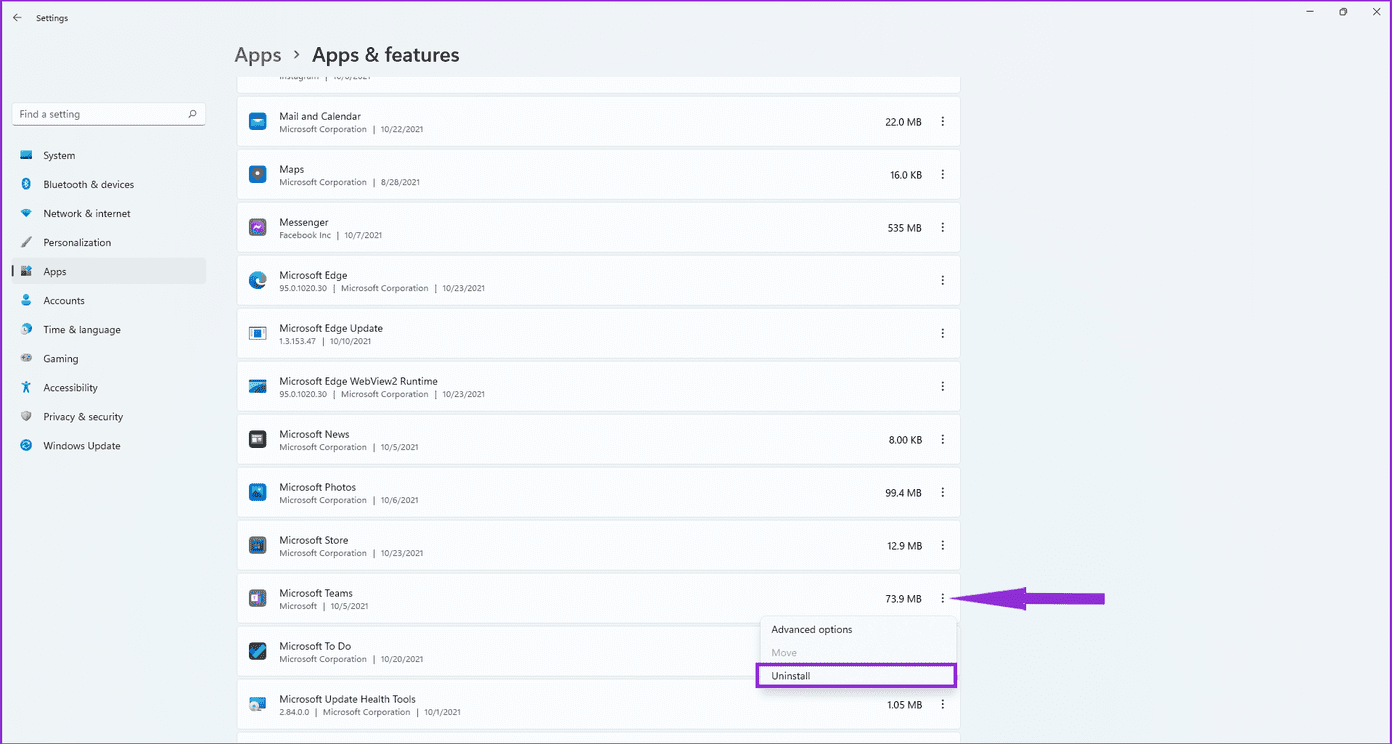Click the Bluetooth & devices icon

tap(26, 185)
